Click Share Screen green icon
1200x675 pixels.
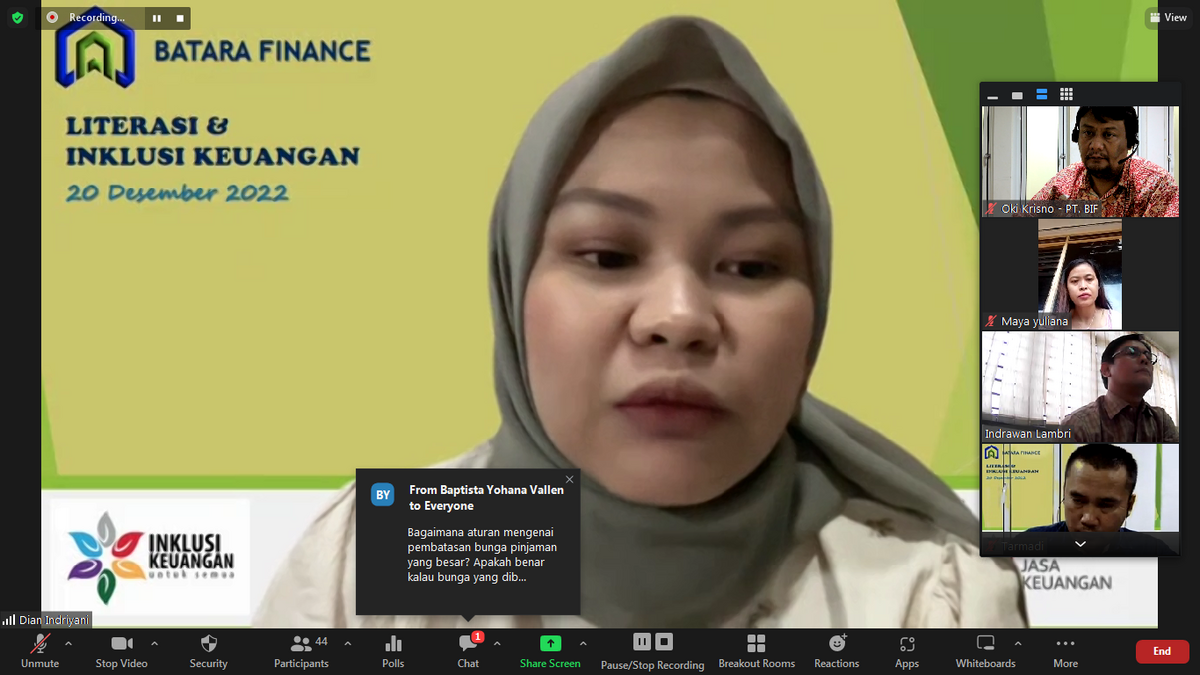(x=550, y=644)
